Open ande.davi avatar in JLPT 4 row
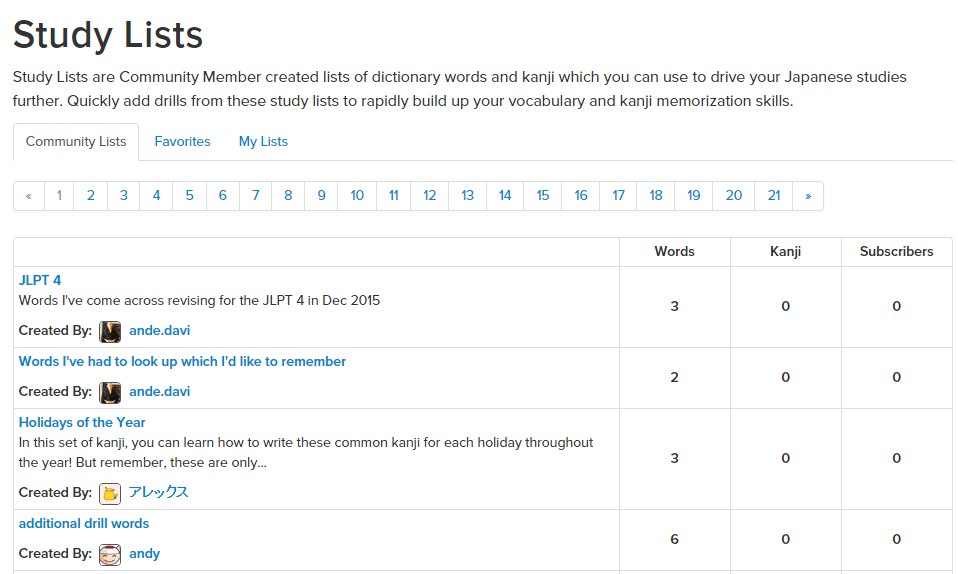This screenshot has width=958, height=574. (110, 331)
